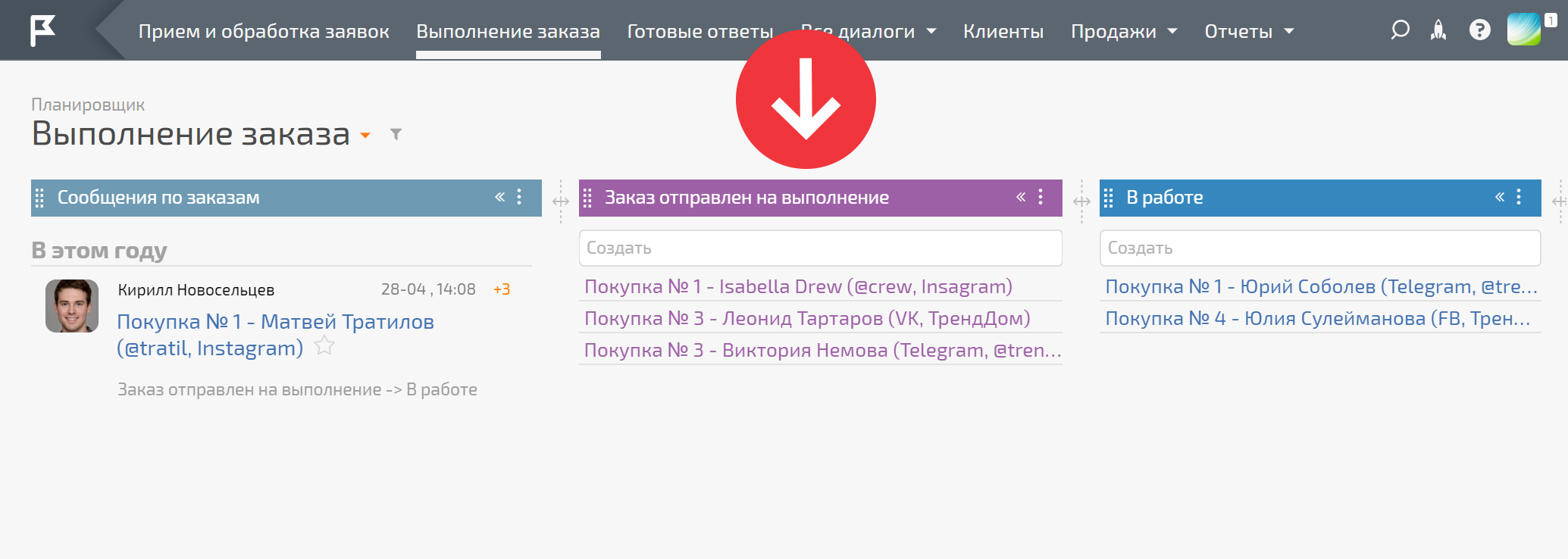Screen dimensions: 1568x559
Task: Open options menu for Сообщения по заказам
Action: (519, 197)
